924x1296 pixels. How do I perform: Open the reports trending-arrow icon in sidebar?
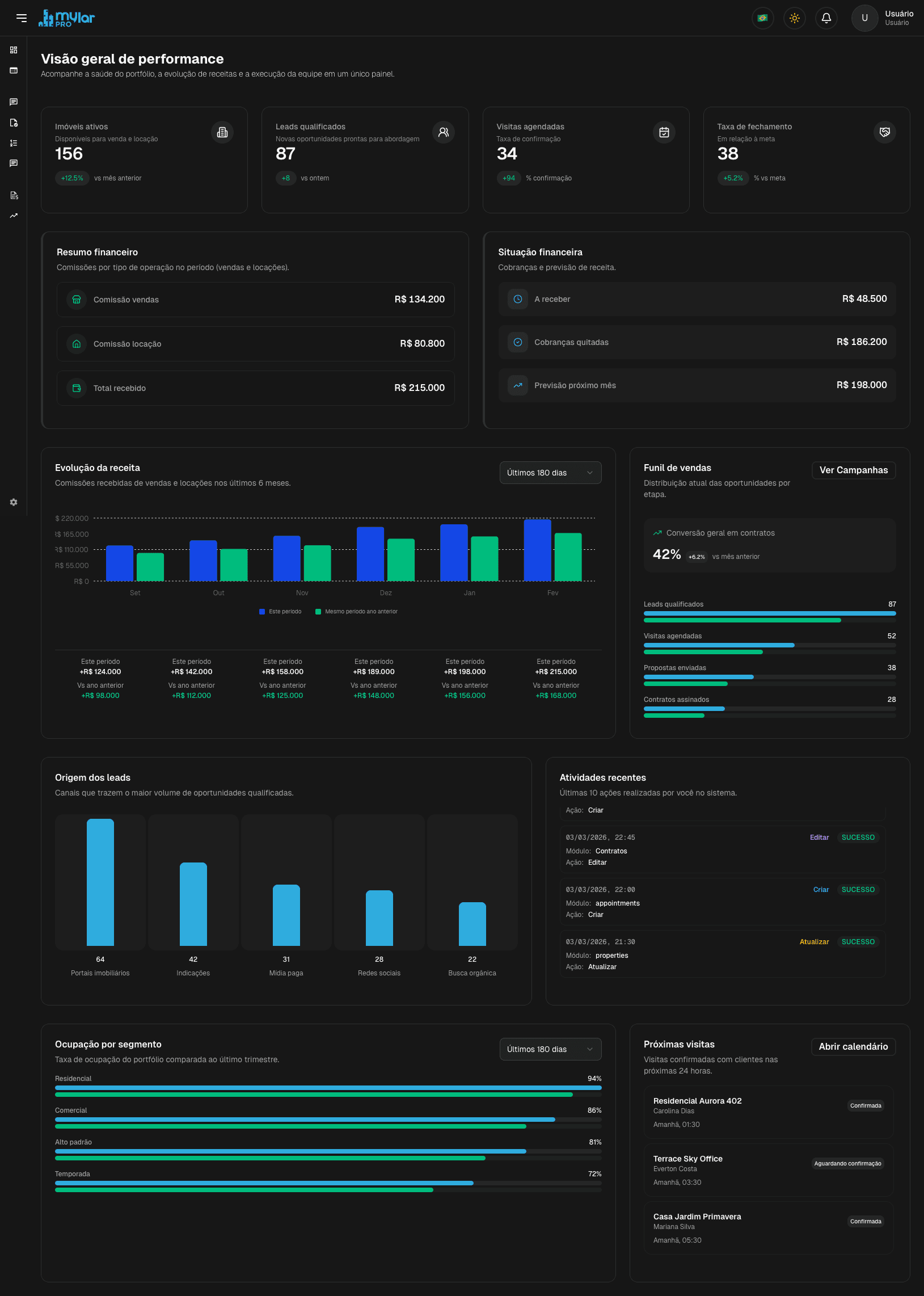[13, 216]
